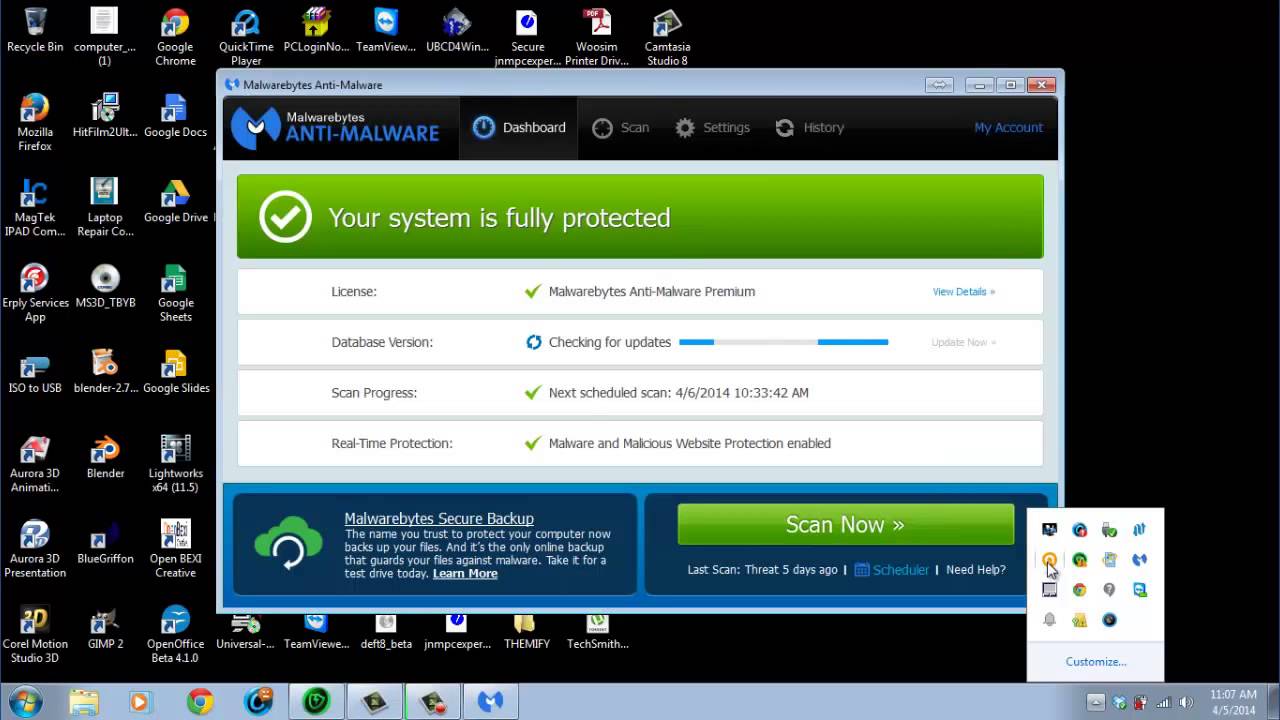The width and height of the screenshot is (1280, 720).
Task: Select the Blender desktop shortcut
Action: coord(105,457)
